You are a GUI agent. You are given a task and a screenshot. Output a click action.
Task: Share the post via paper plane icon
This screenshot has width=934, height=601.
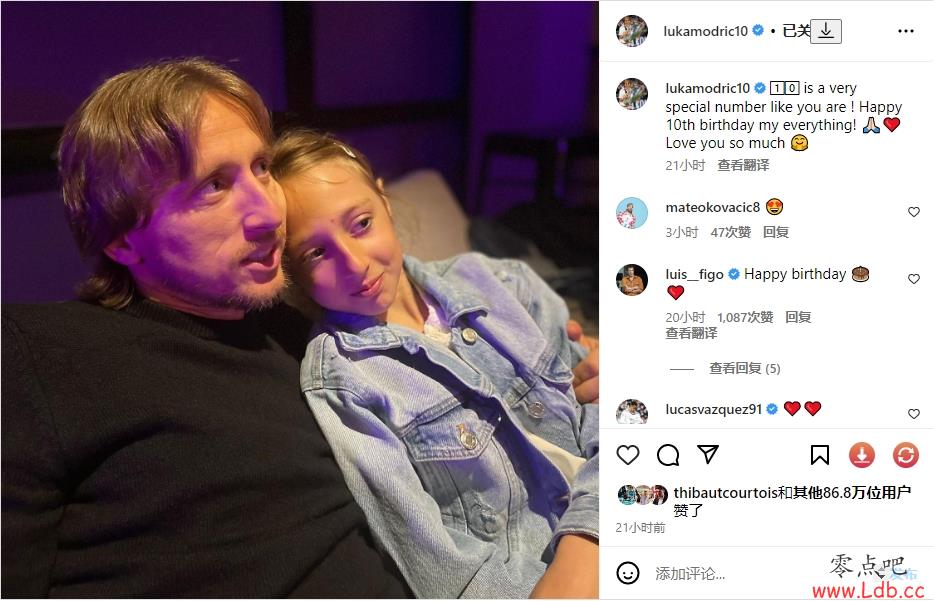pos(708,454)
